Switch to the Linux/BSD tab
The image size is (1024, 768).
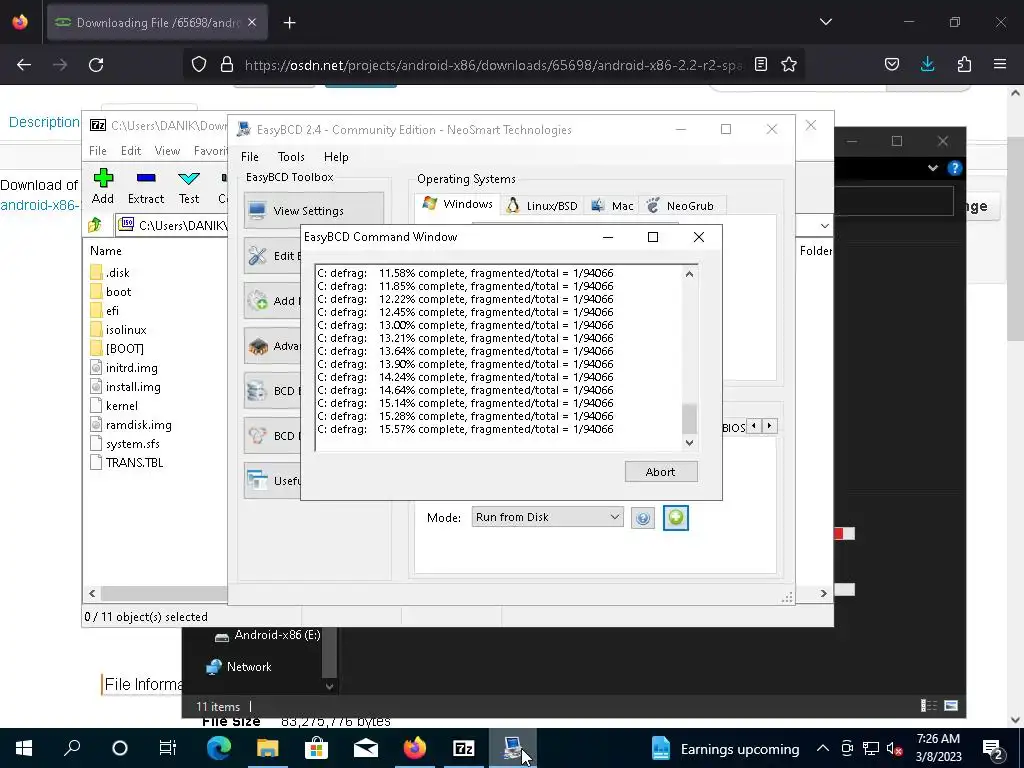542,206
